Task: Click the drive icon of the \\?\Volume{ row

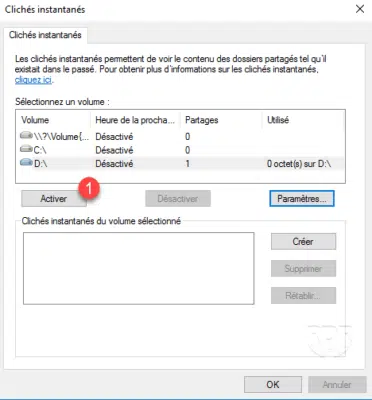Action: 27,135
